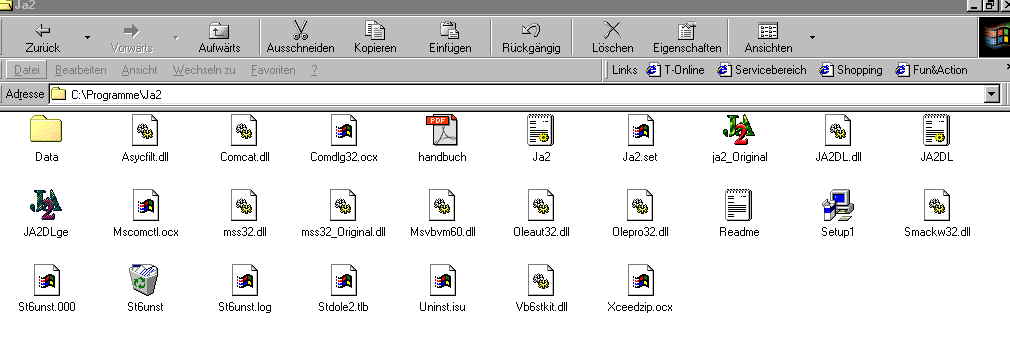Open the Favoriten menu
Viewport: 1010px width, 363px height.
click(x=273, y=70)
